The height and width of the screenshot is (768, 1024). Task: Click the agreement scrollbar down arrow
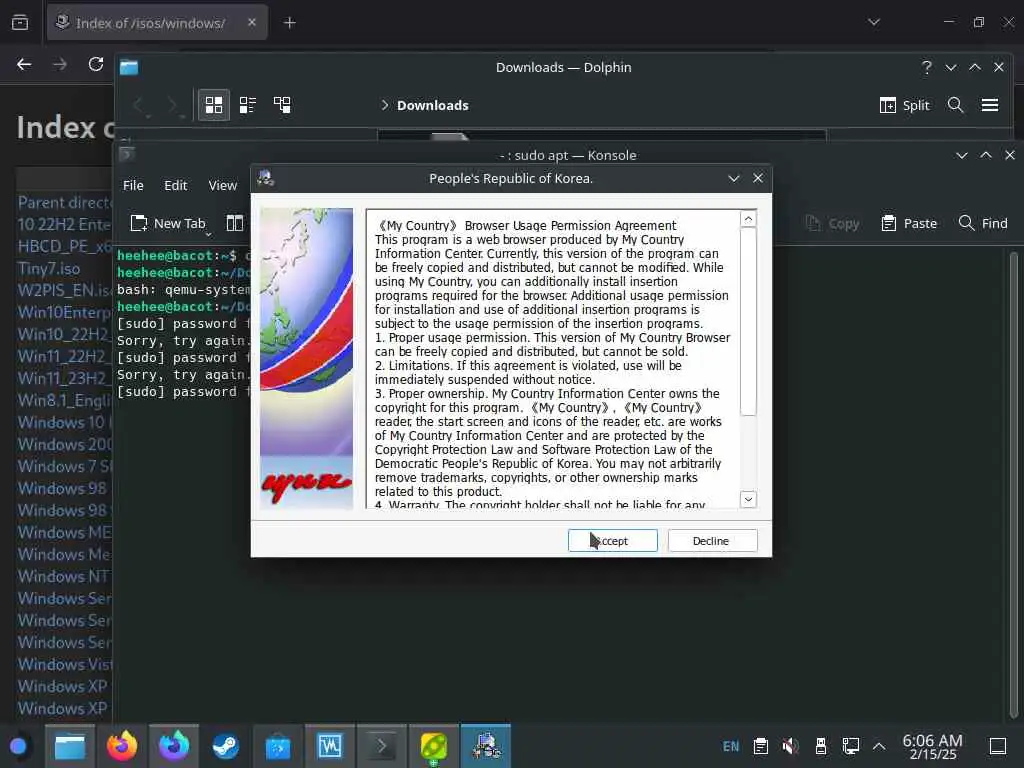(x=748, y=500)
